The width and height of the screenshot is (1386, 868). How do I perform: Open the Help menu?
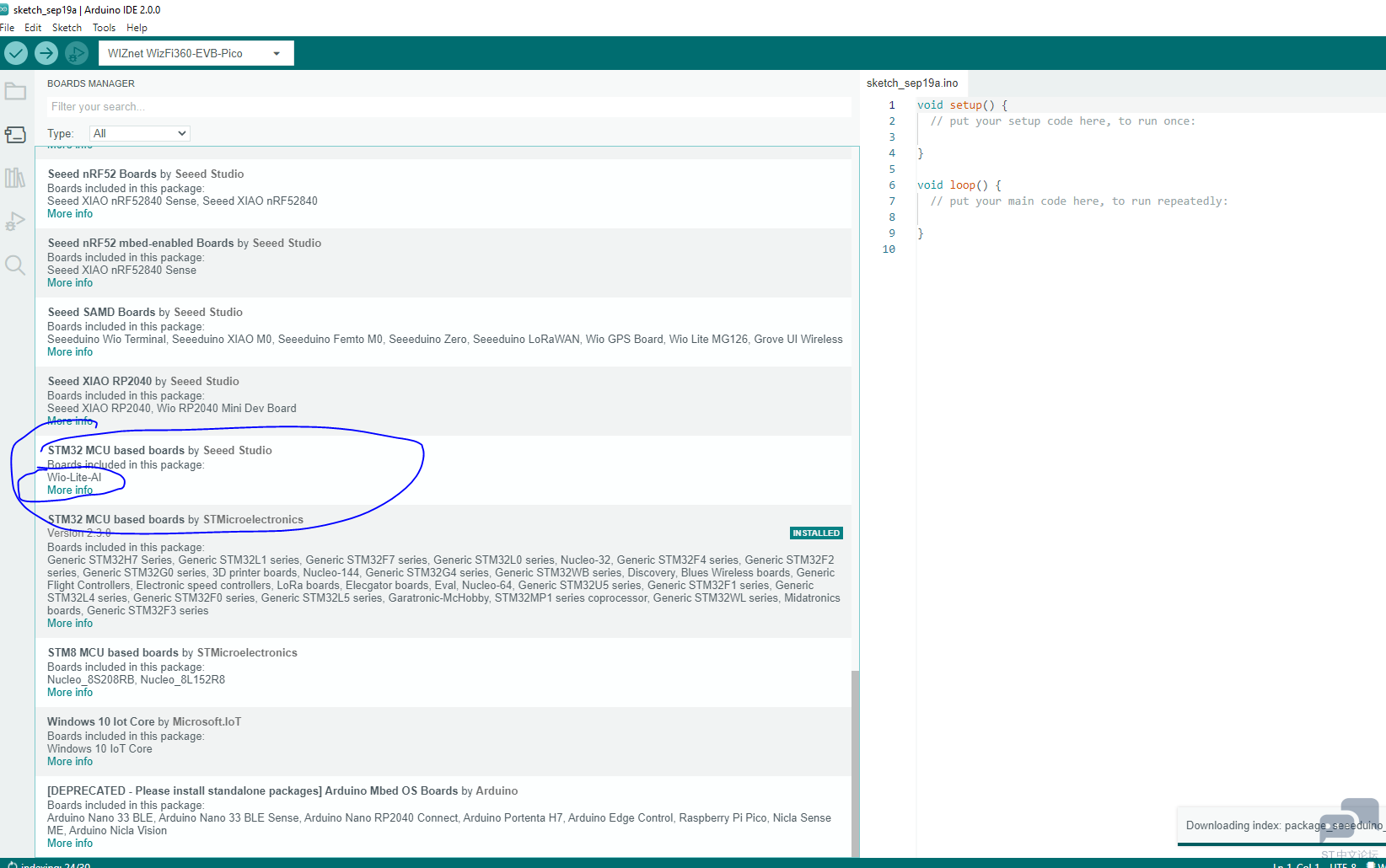pyautogui.click(x=137, y=28)
